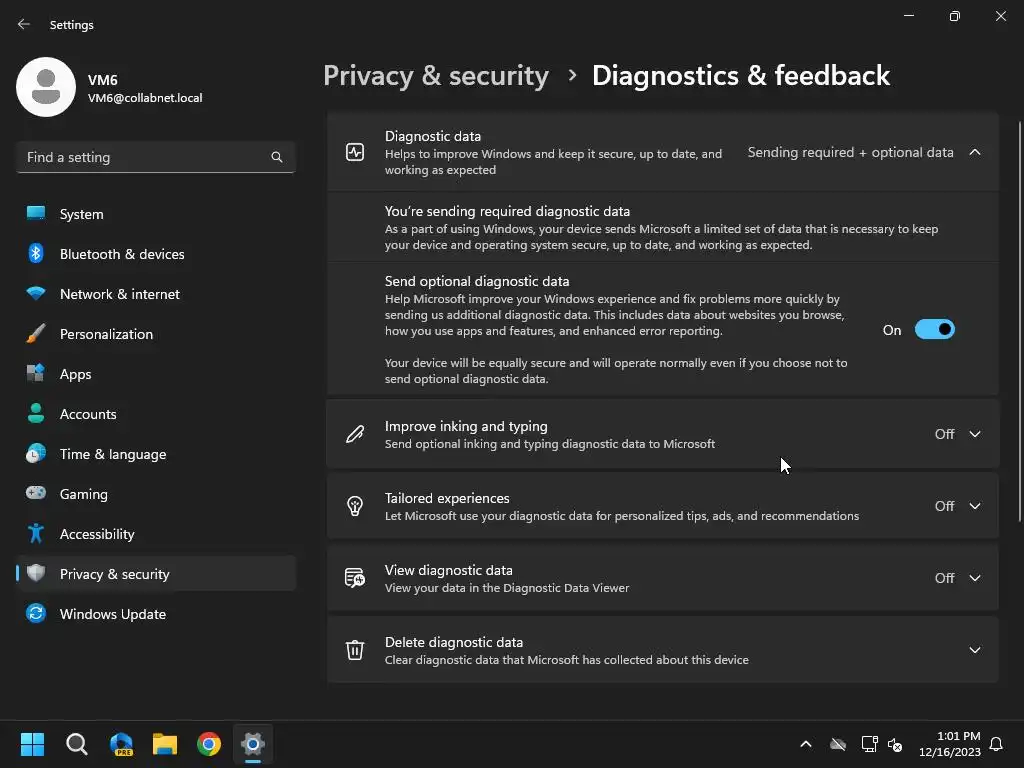Screen dimensions: 1024x768
Task: Expand the Tailored experiences chevron
Action: click(974, 506)
